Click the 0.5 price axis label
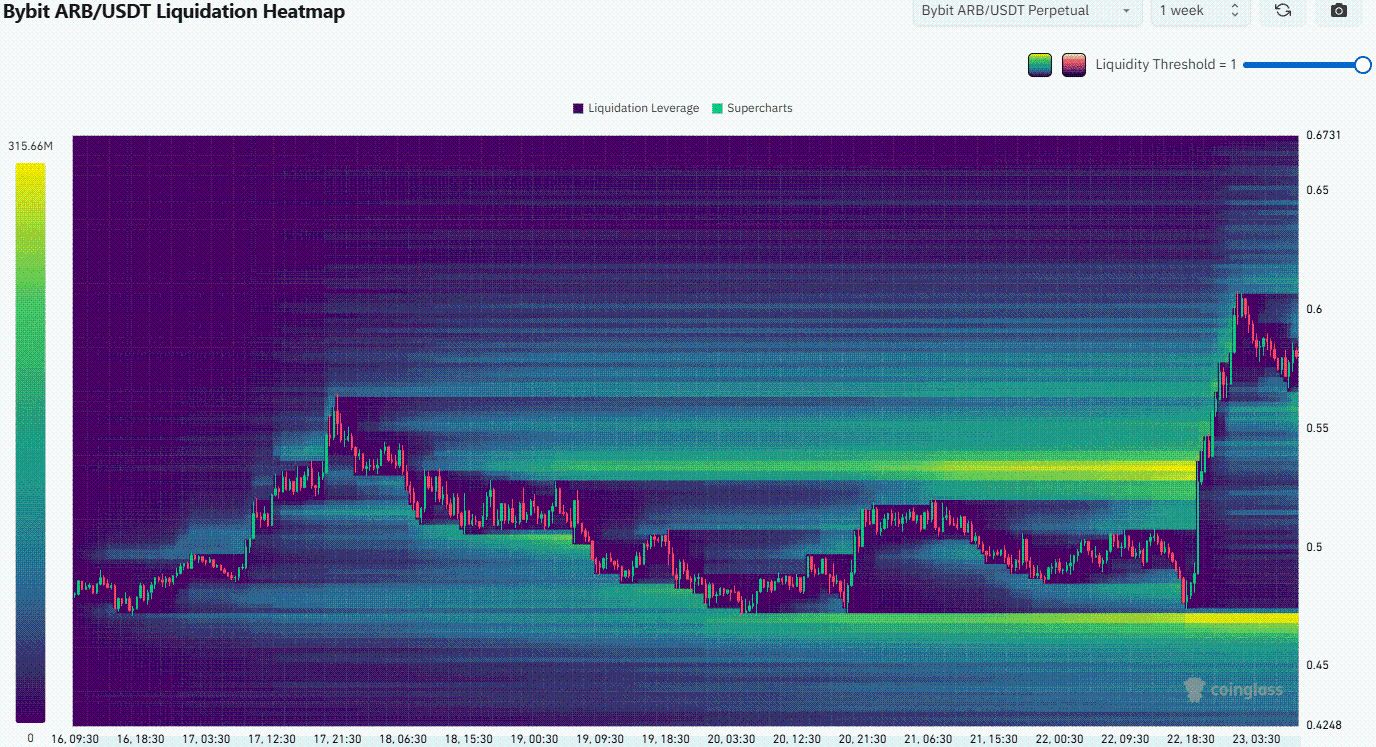The image size is (1376, 747). (x=1313, y=547)
